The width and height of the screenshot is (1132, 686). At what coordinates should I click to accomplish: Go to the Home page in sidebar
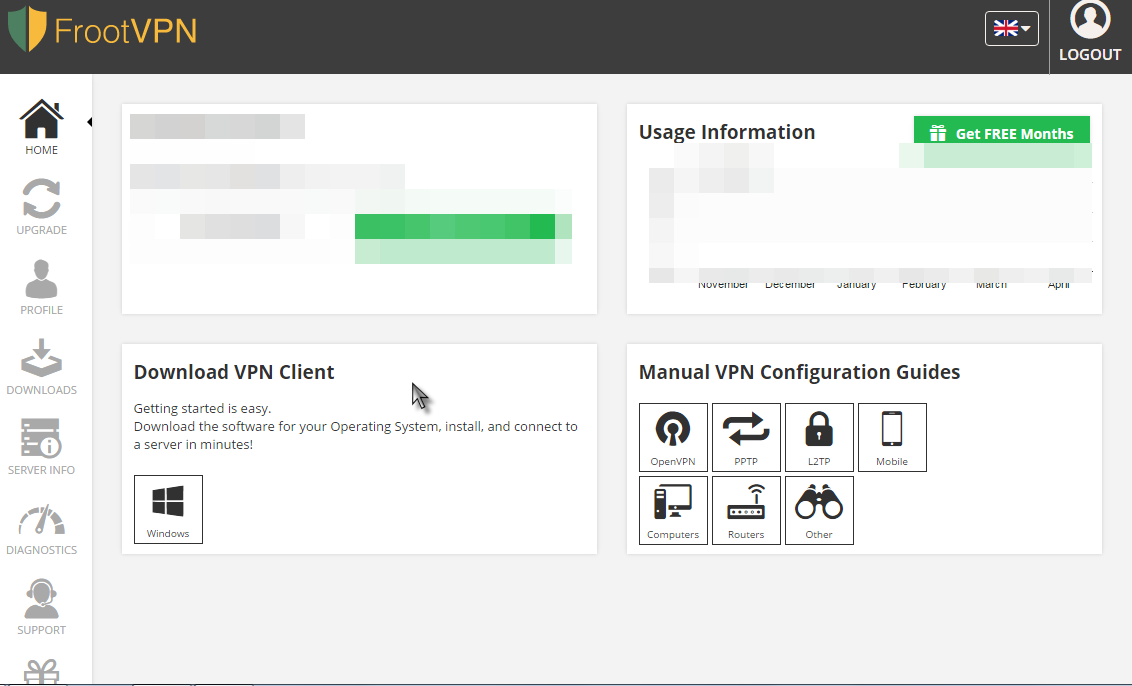point(41,128)
